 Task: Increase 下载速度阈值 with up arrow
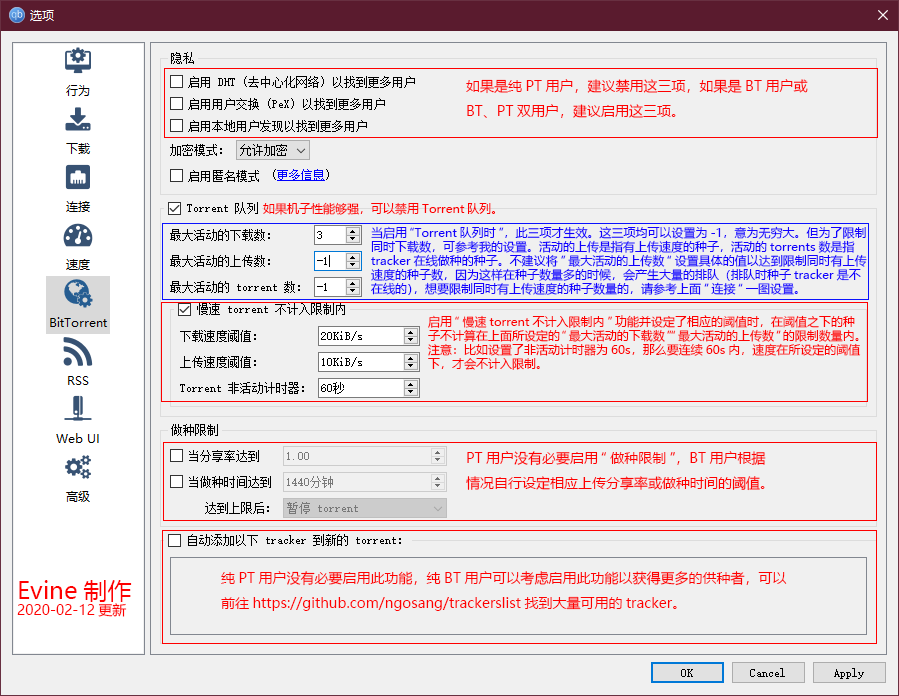pyautogui.click(x=411, y=332)
